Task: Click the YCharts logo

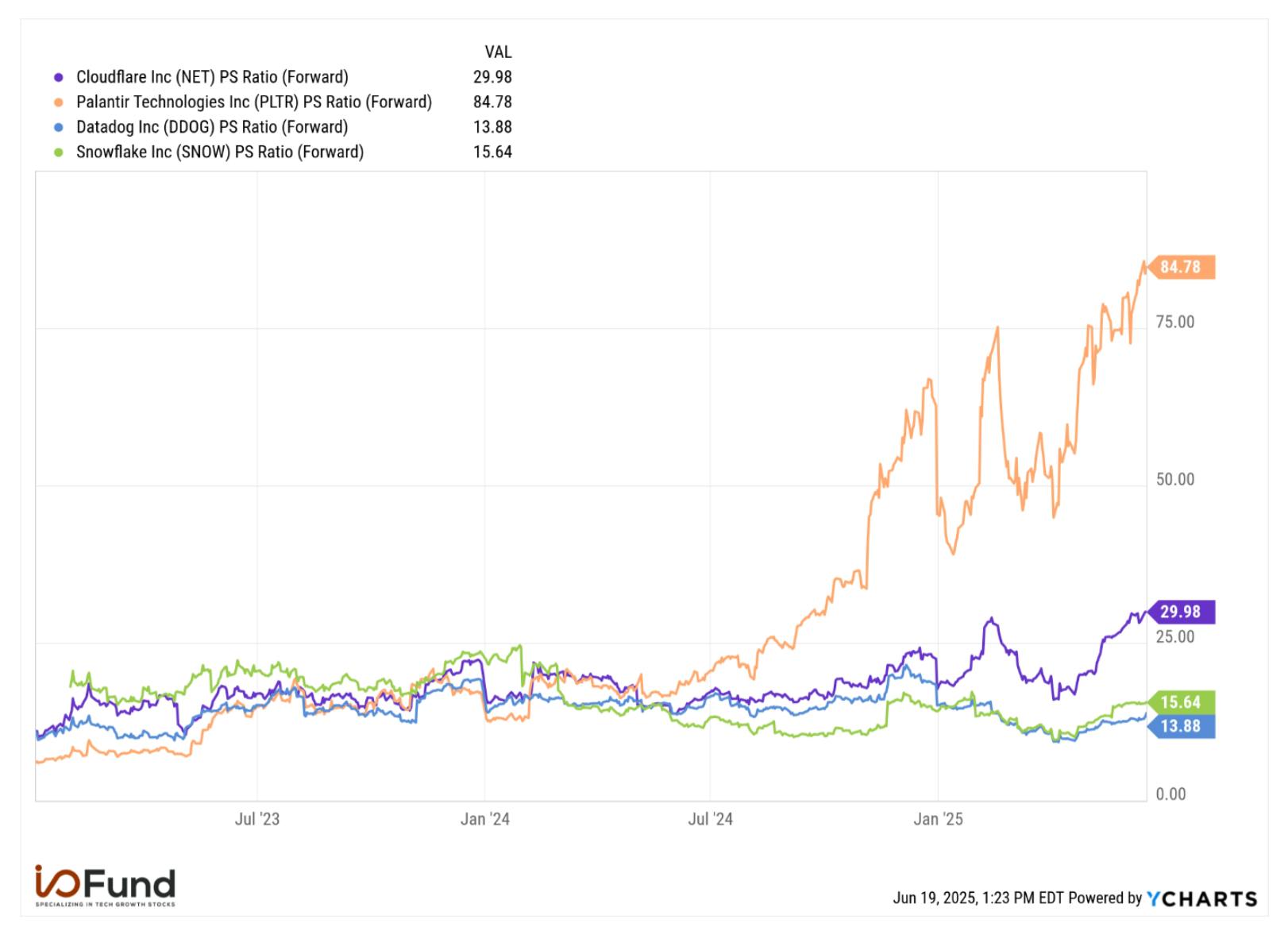Action: 1202,898
